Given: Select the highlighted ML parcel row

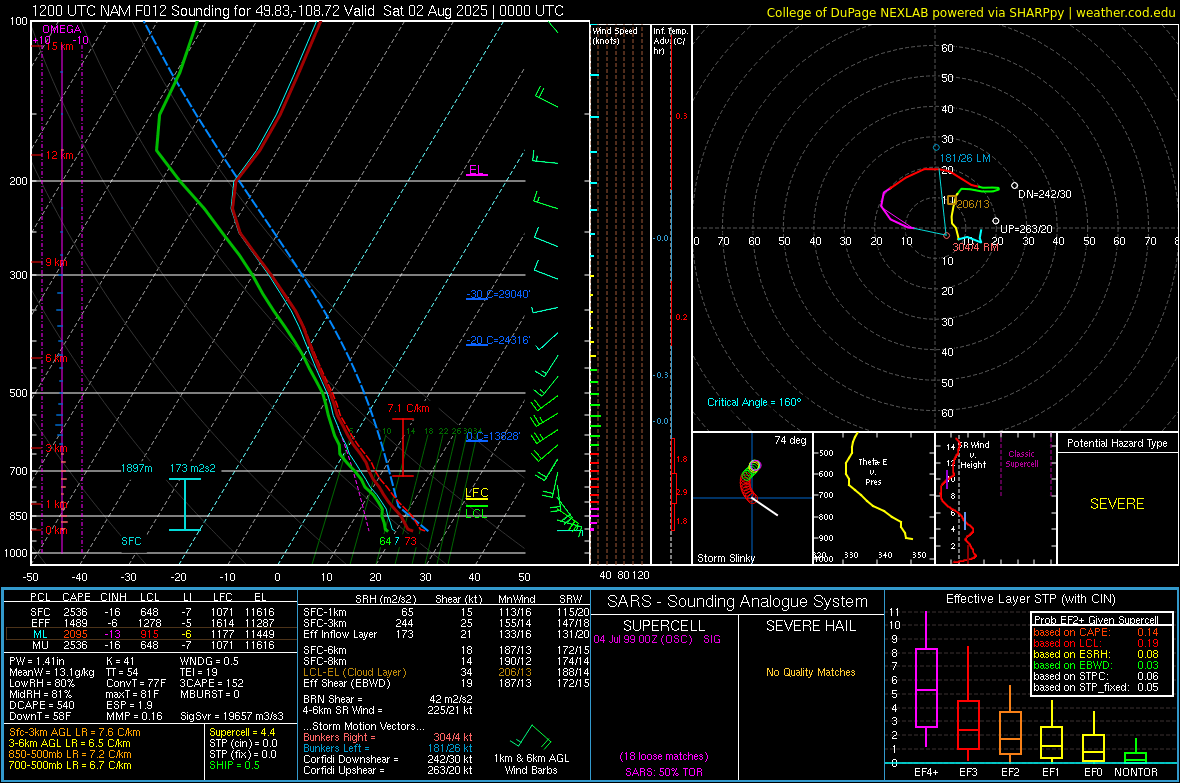Looking at the screenshot, I should point(151,634).
